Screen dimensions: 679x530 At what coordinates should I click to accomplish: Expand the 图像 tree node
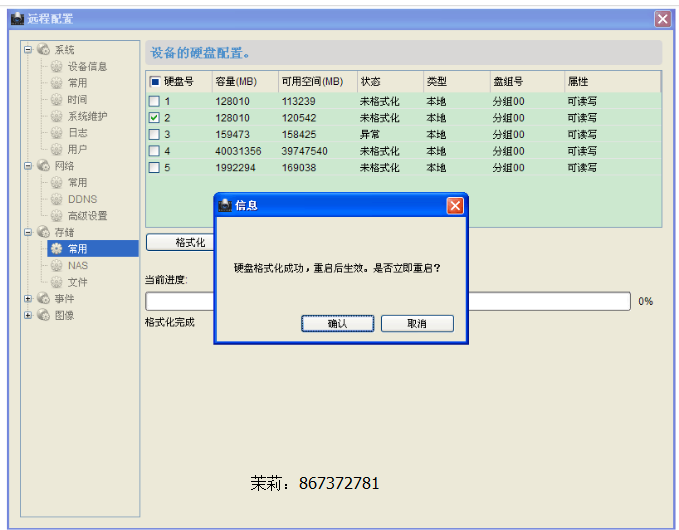(28, 316)
